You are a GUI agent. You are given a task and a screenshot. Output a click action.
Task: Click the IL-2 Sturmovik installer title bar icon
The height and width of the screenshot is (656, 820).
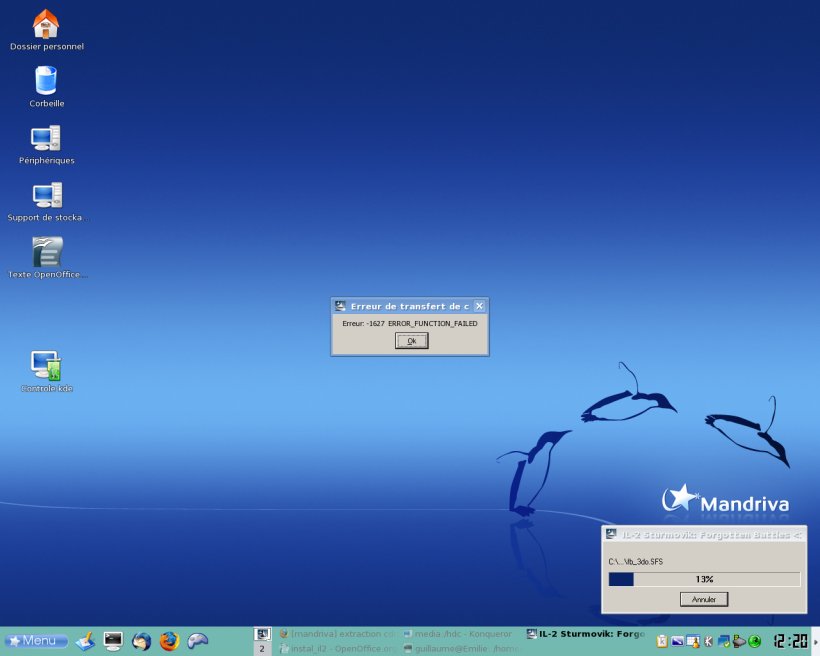611,535
